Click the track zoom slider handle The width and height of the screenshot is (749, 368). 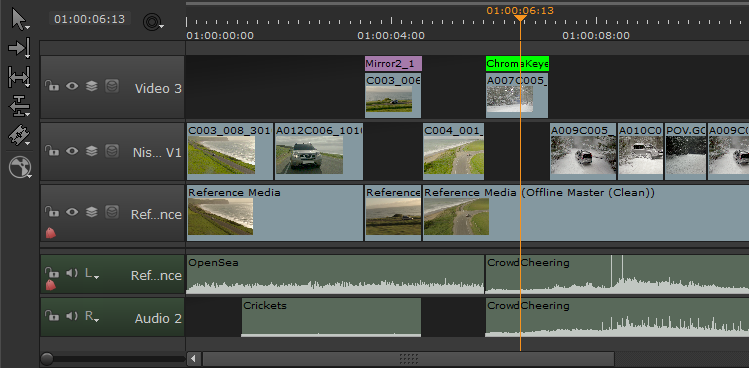pyautogui.click(x=47, y=358)
